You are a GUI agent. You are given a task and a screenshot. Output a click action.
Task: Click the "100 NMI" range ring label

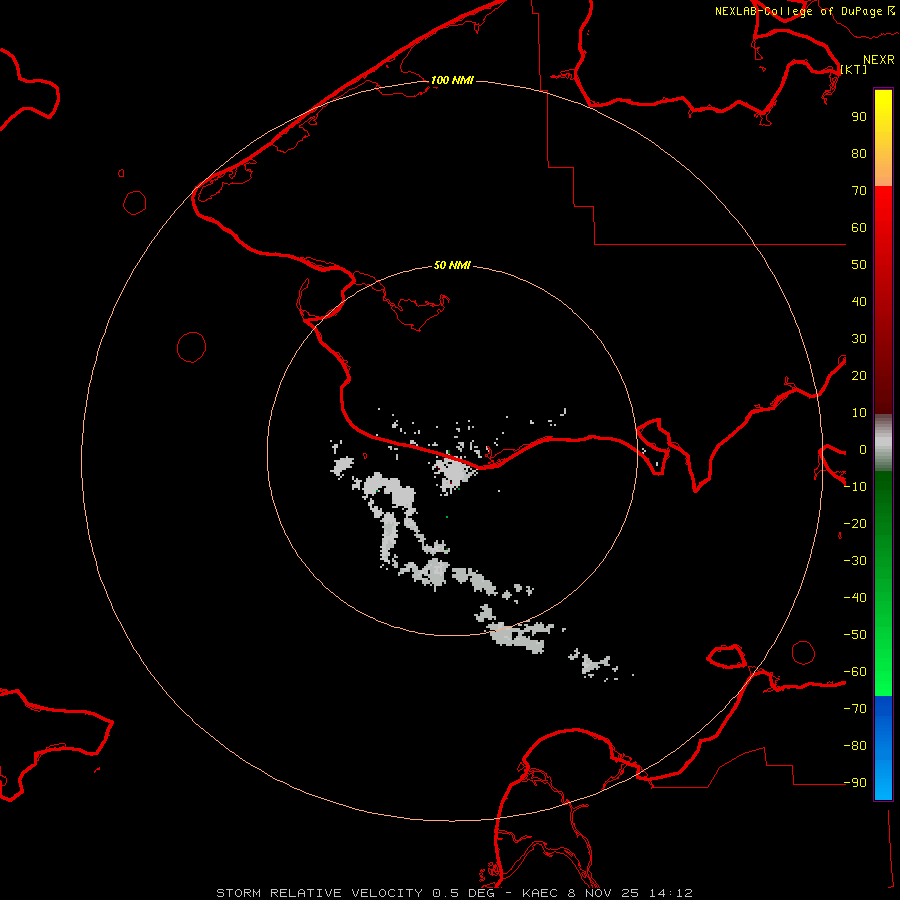[452, 80]
